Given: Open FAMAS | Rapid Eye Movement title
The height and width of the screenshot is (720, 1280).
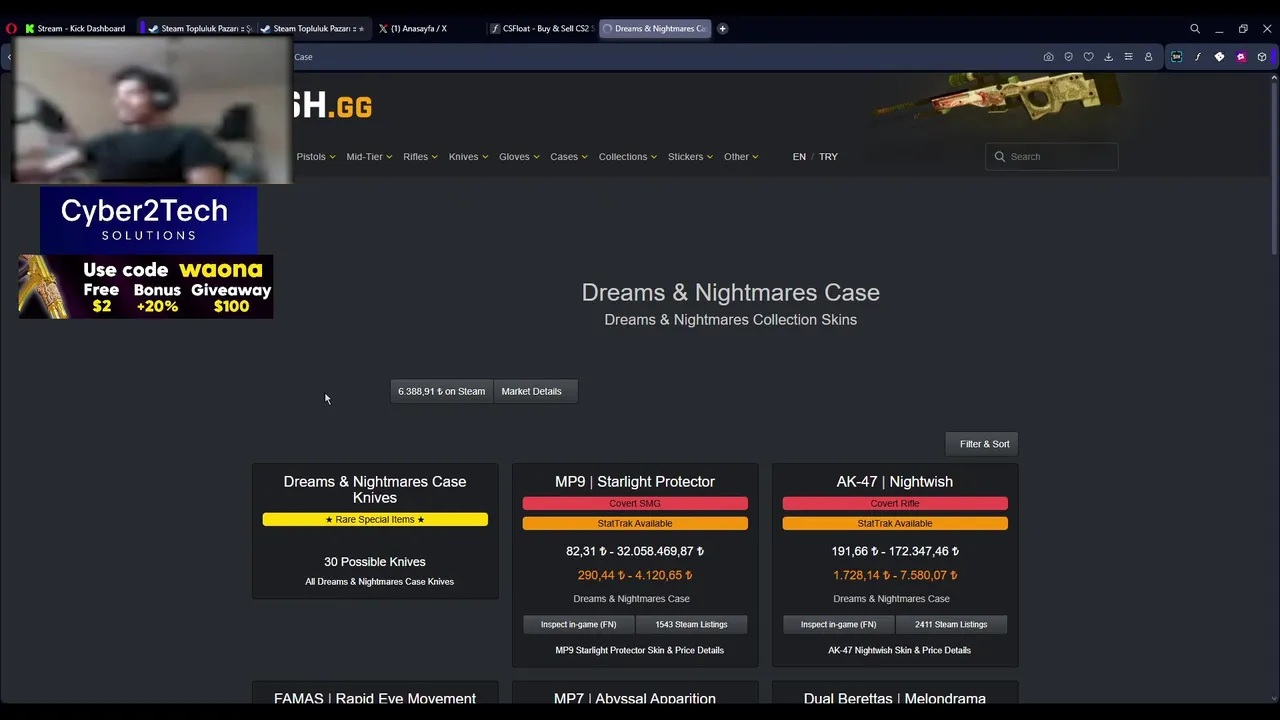Looking at the screenshot, I should tap(375, 699).
